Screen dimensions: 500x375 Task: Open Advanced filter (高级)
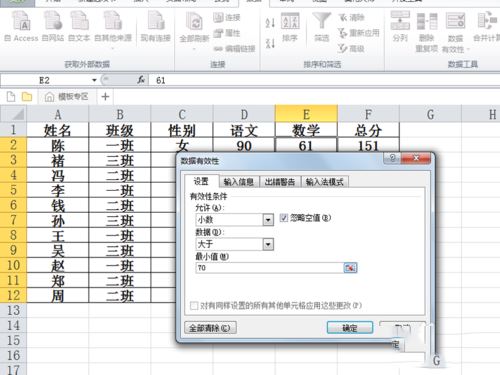(351, 49)
